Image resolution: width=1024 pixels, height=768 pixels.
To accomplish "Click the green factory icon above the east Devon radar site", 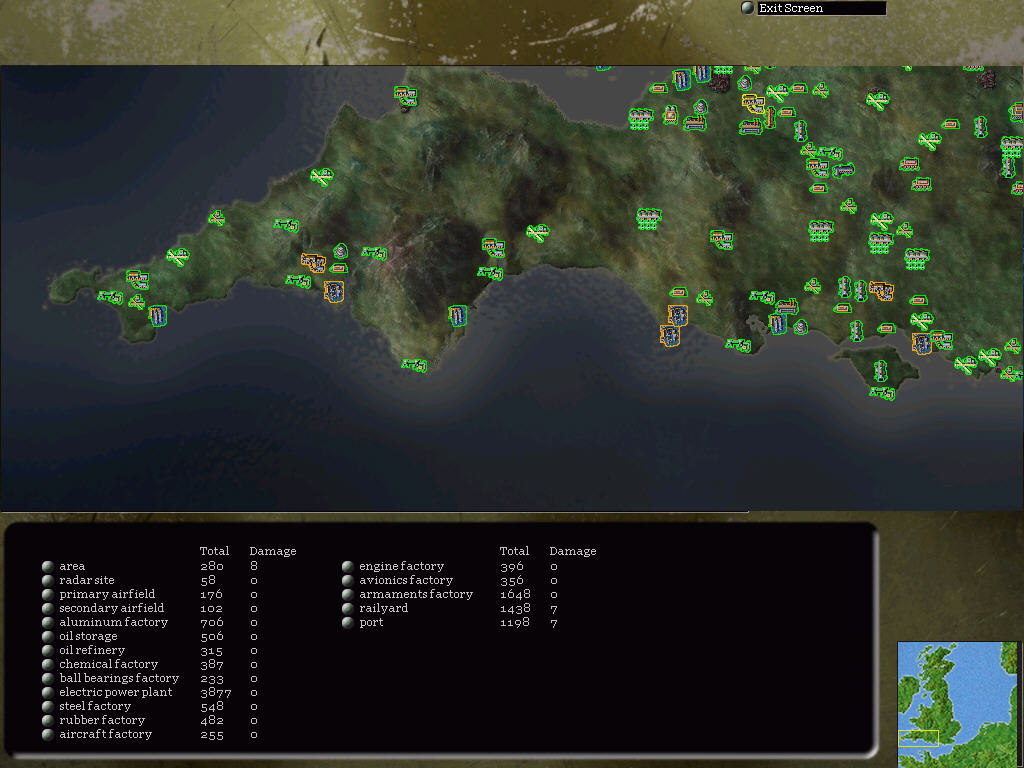I will coord(493,248).
